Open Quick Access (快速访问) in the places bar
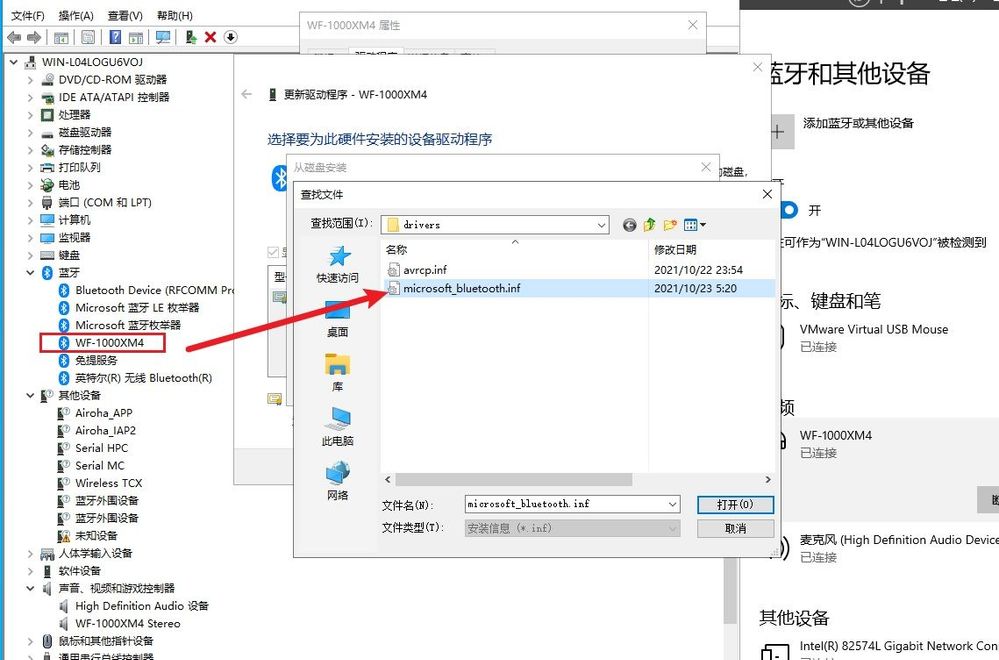 pos(338,264)
